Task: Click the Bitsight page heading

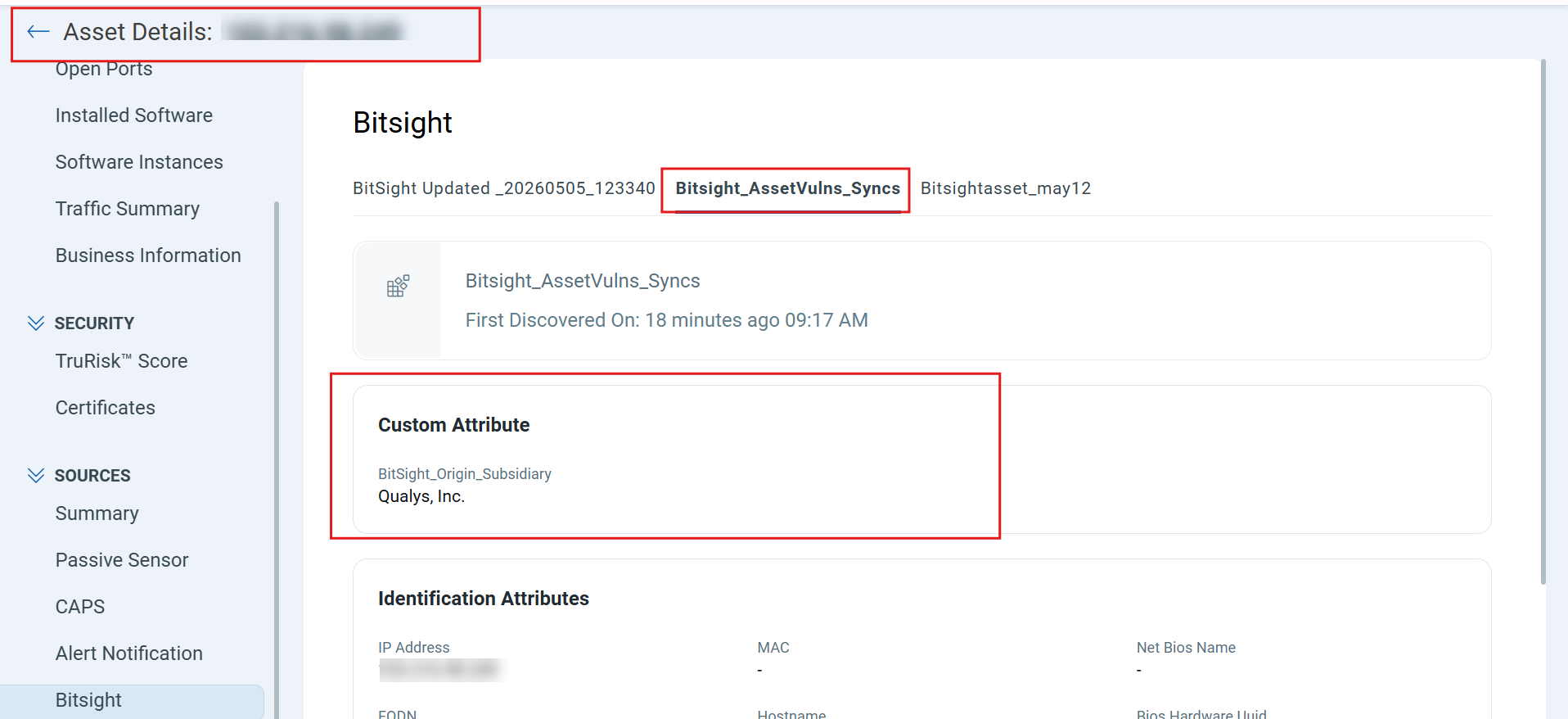Action: pyautogui.click(x=403, y=123)
